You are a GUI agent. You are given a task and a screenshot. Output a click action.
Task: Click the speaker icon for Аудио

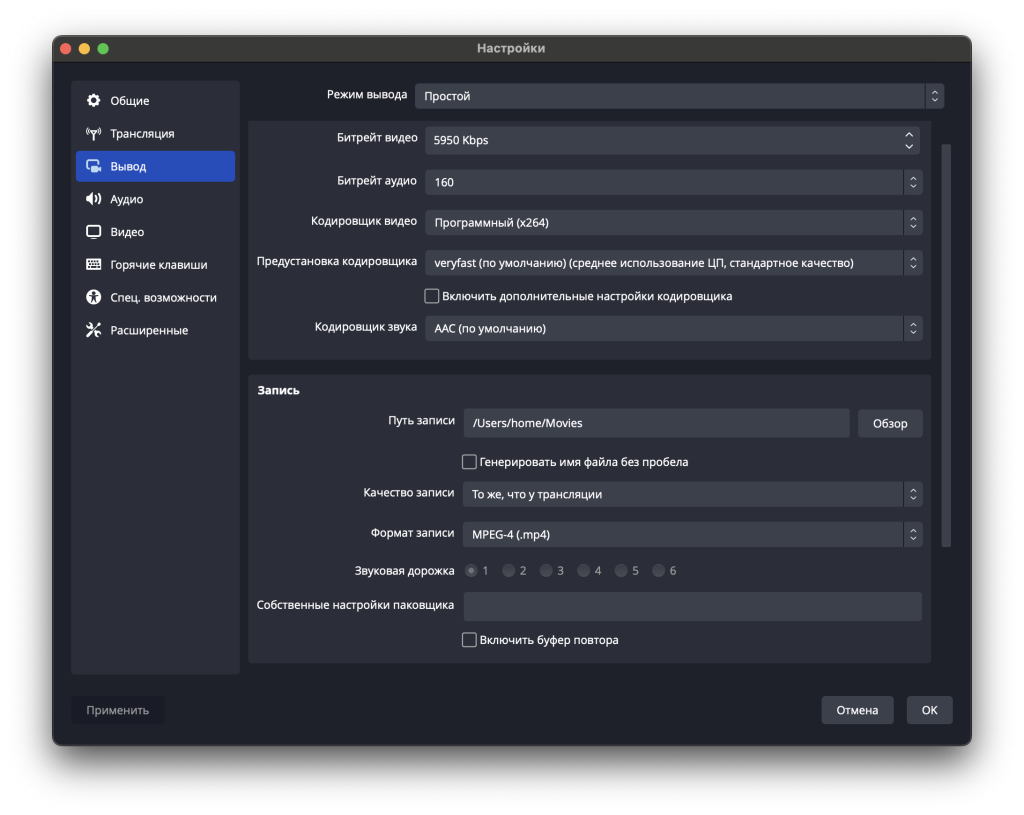click(x=93, y=199)
